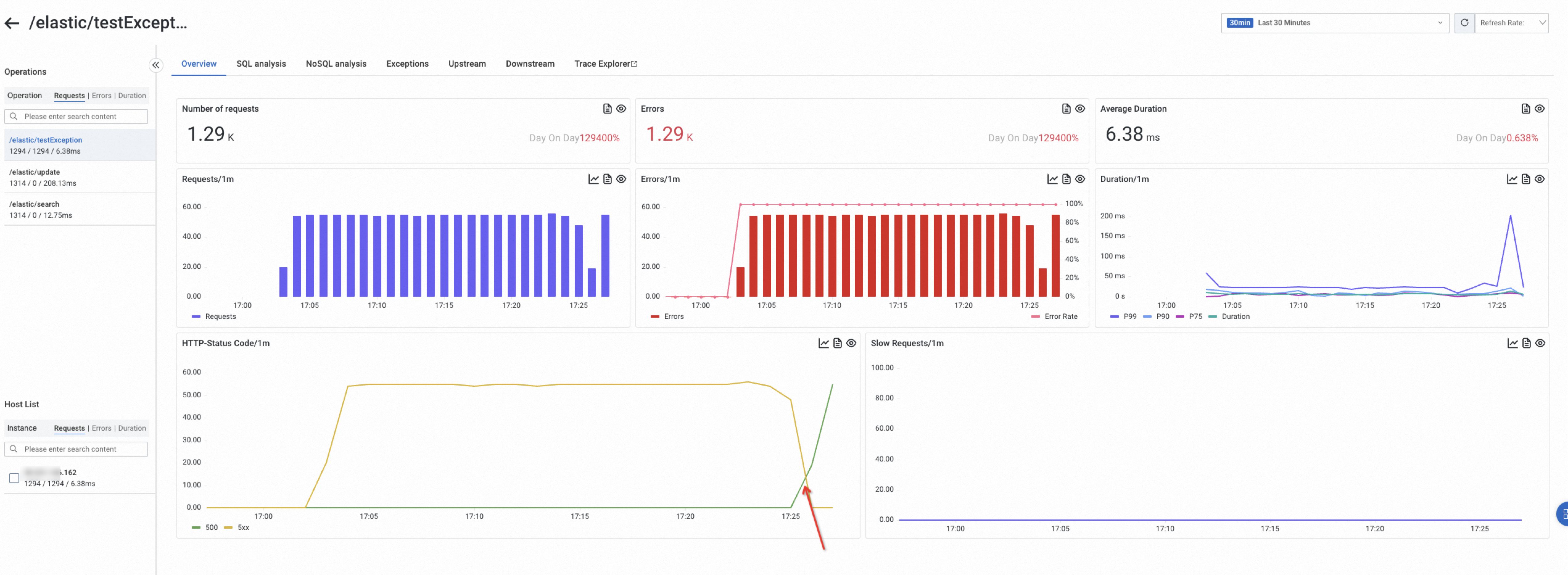Toggle eye icon in Average Duration card
The height and width of the screenshot is (575, 1568).
point(1539,108)
